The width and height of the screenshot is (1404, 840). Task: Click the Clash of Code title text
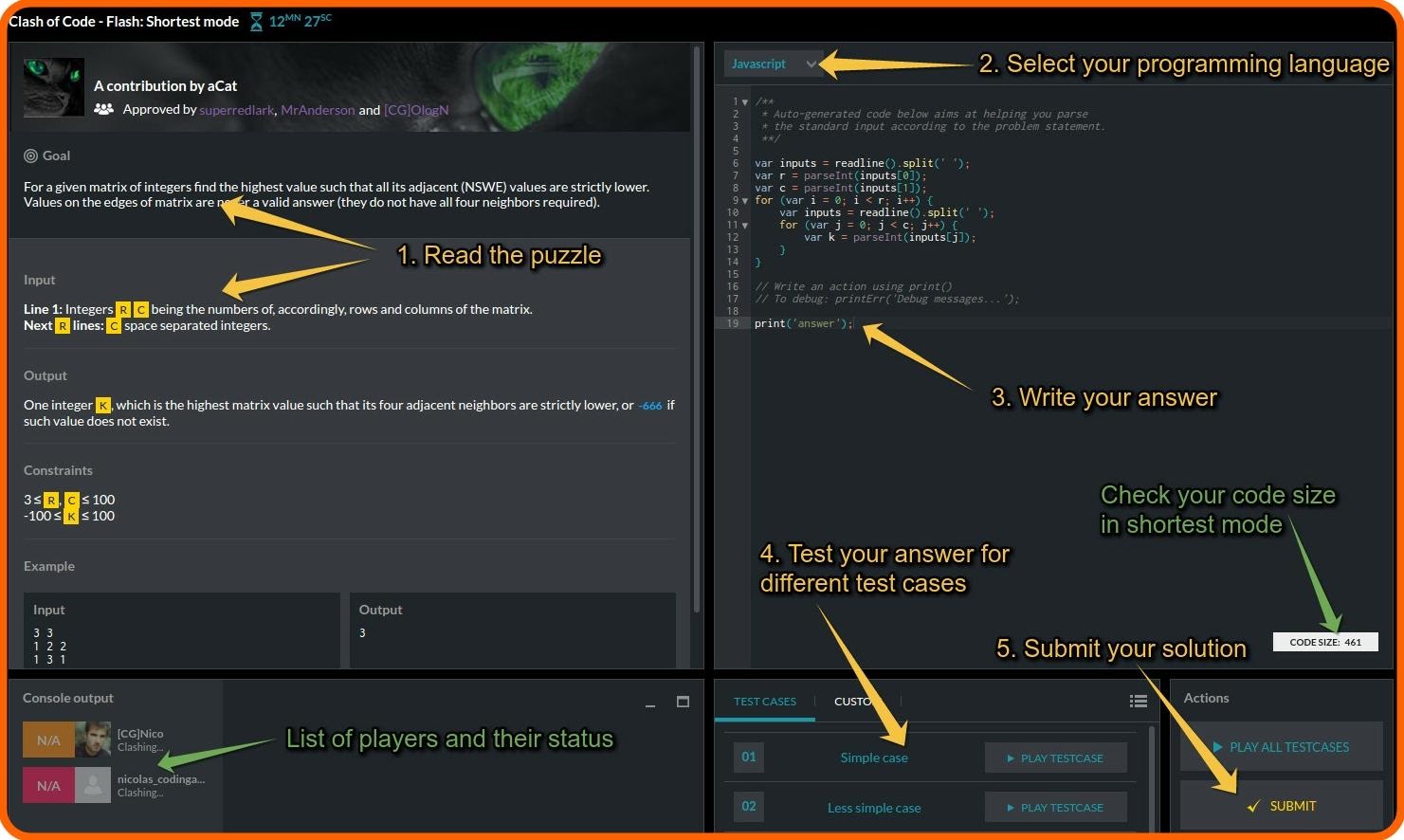click(123, 21)
